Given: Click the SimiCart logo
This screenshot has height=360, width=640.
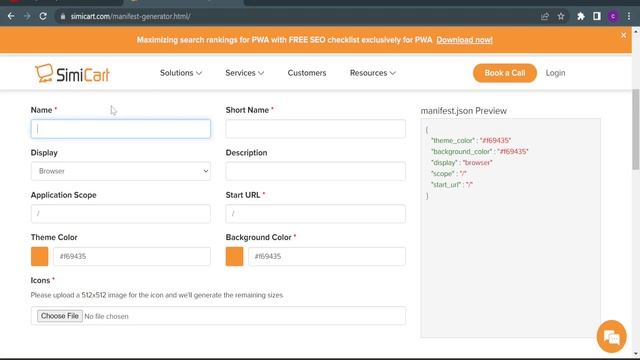Looking at the screenshot, I should click(x=72, y=73).
